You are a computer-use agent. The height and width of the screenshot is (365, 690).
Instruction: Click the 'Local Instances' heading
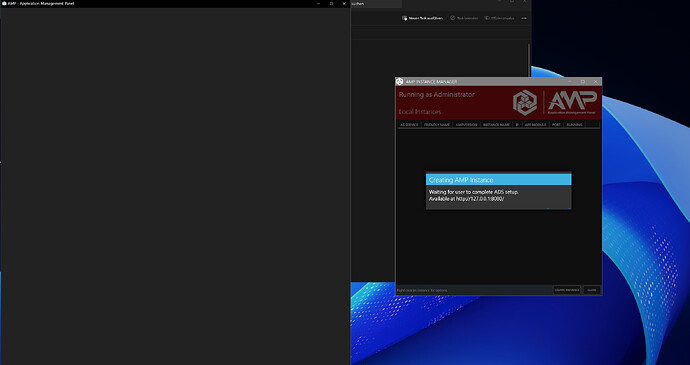click(420, 112)
